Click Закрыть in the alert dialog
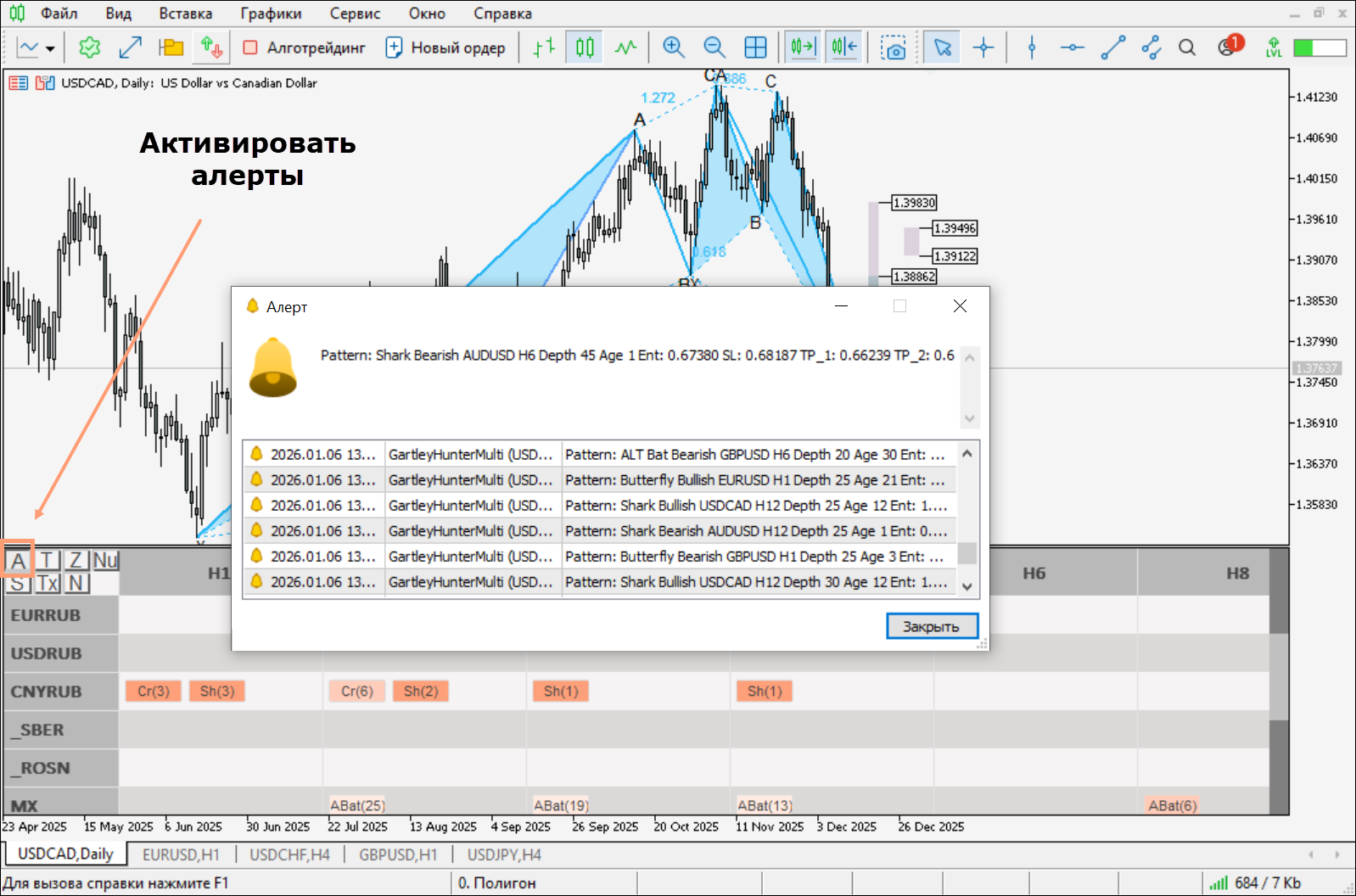This screenshot has width=1356, height=896. [x=932, y=626]
